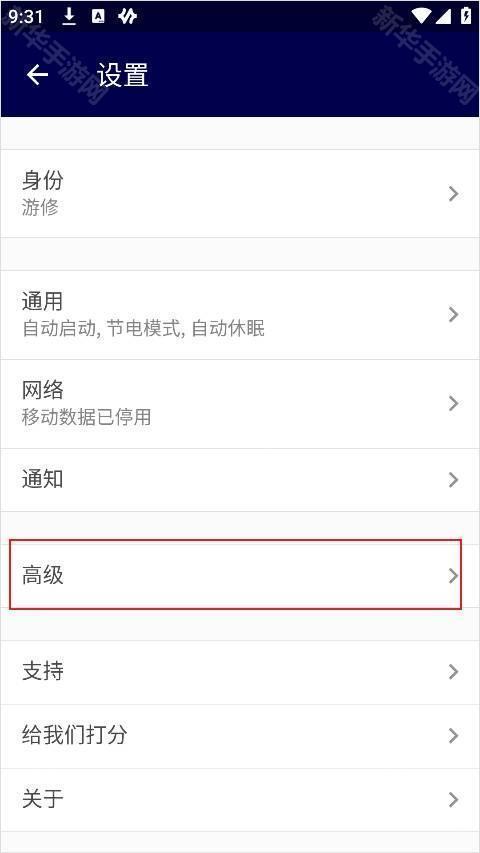Tap the activity pulse icon in status bar
Viewport: 480px width, 853px height.
127,16
